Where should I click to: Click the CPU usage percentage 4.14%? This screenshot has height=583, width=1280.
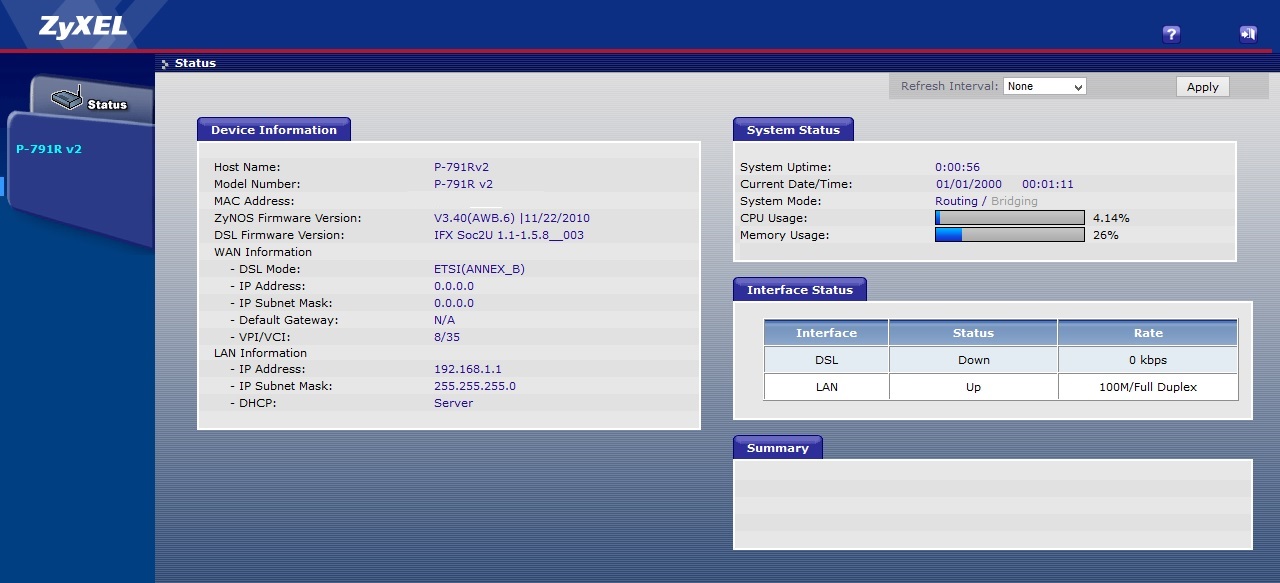(x=1111, y=218)
